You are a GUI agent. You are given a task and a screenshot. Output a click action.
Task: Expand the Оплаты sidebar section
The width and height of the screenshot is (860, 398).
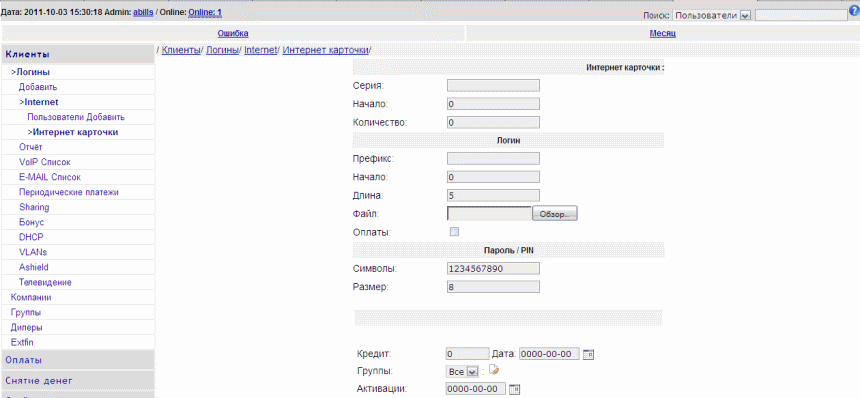coord(77,360)
